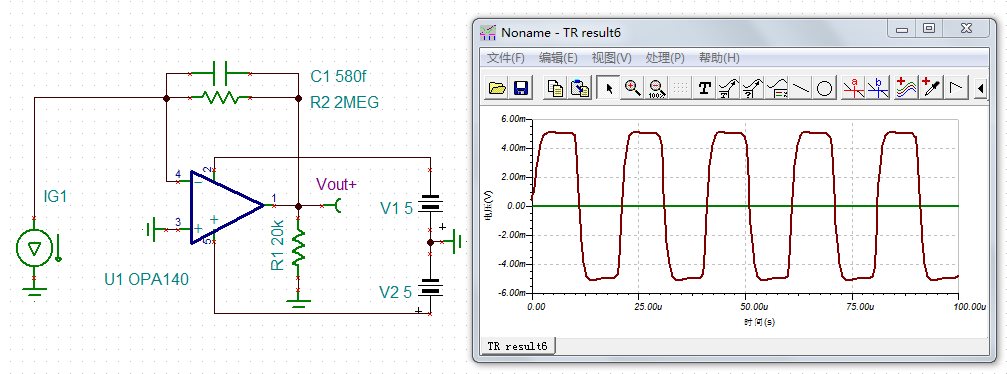Choose the line drawing tool

coord(801,88)
